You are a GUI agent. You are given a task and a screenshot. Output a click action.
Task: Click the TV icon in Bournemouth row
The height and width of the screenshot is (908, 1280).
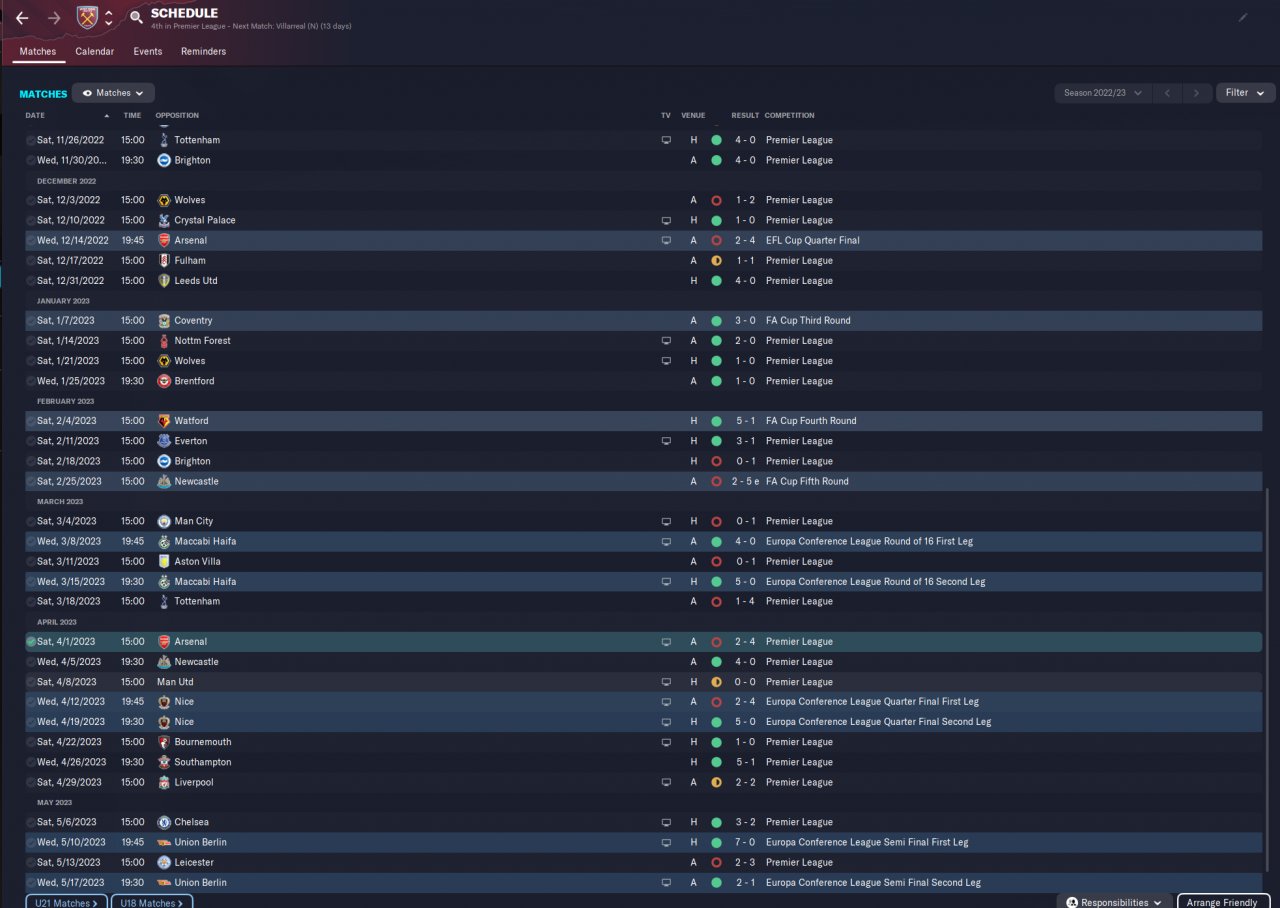[x=666, y=742]
